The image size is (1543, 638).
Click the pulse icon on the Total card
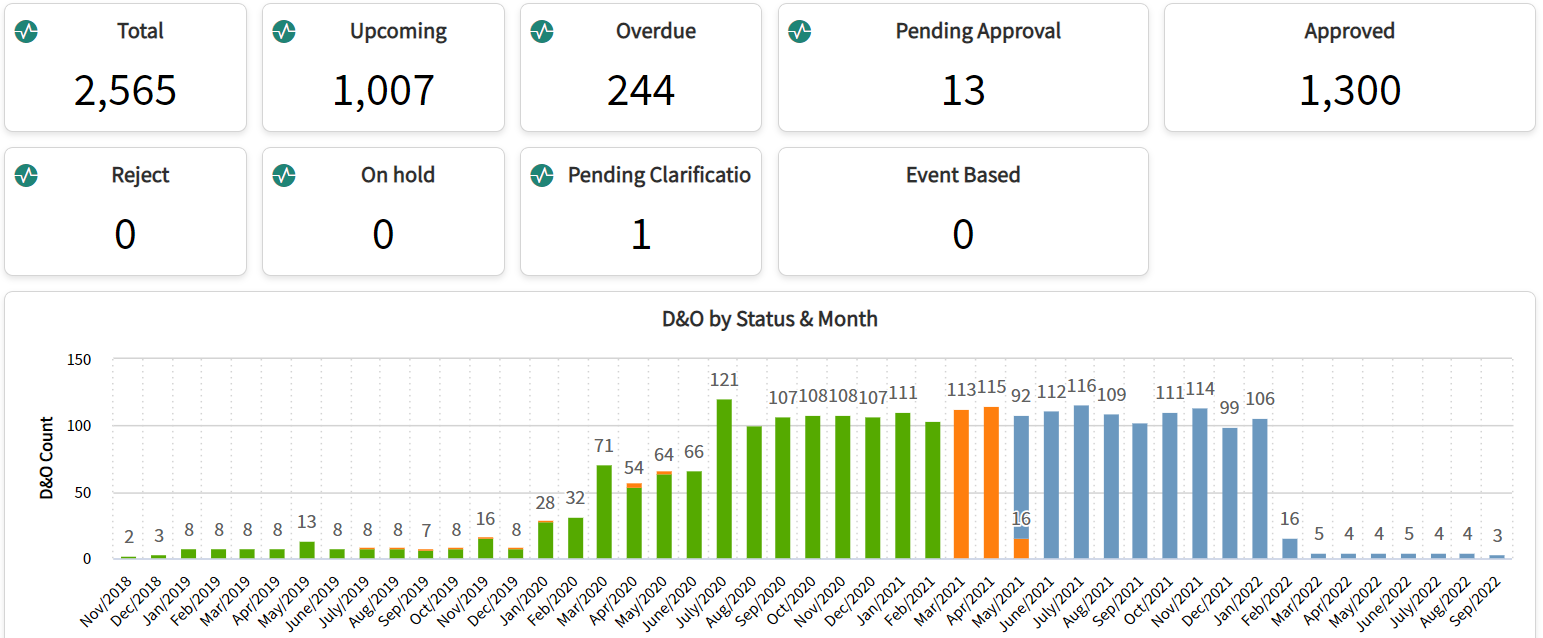coord(26,31)
